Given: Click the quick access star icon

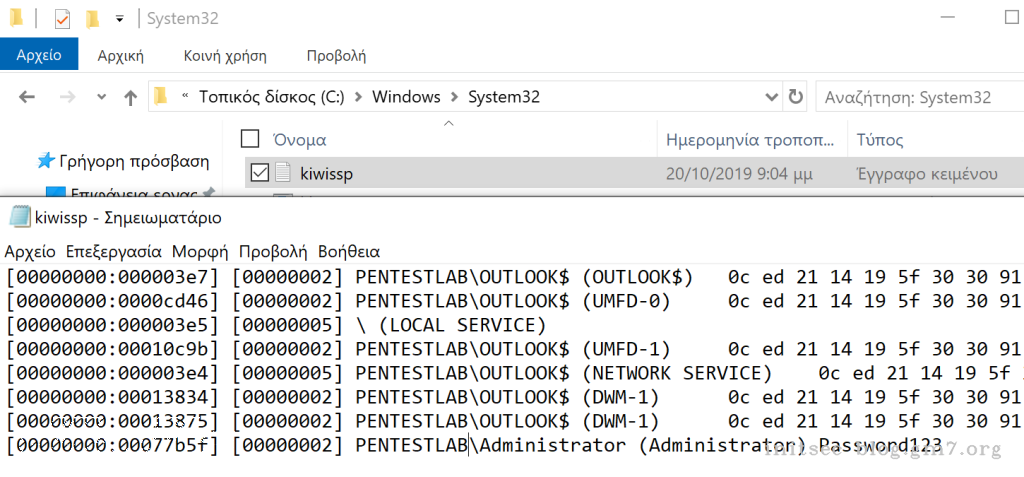Looking at the screenshot, I should (45, 161).
